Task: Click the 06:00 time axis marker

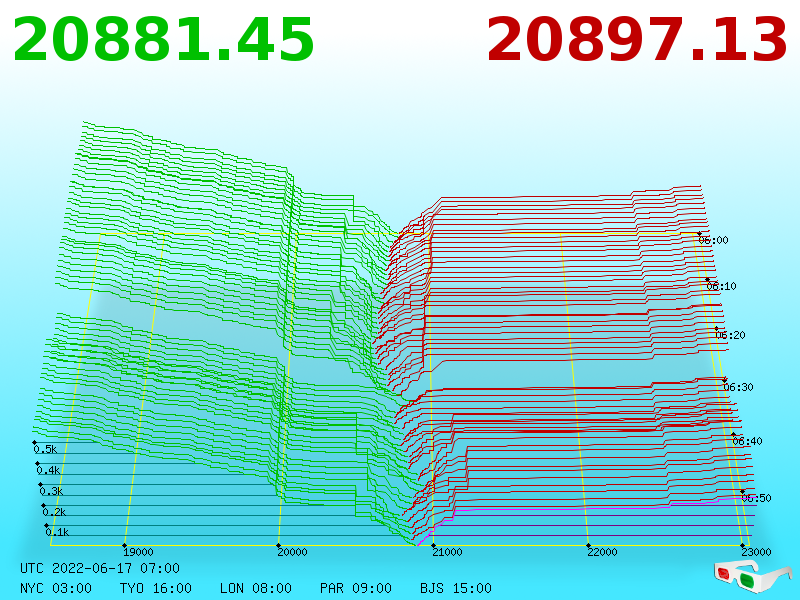Action: 714,240
